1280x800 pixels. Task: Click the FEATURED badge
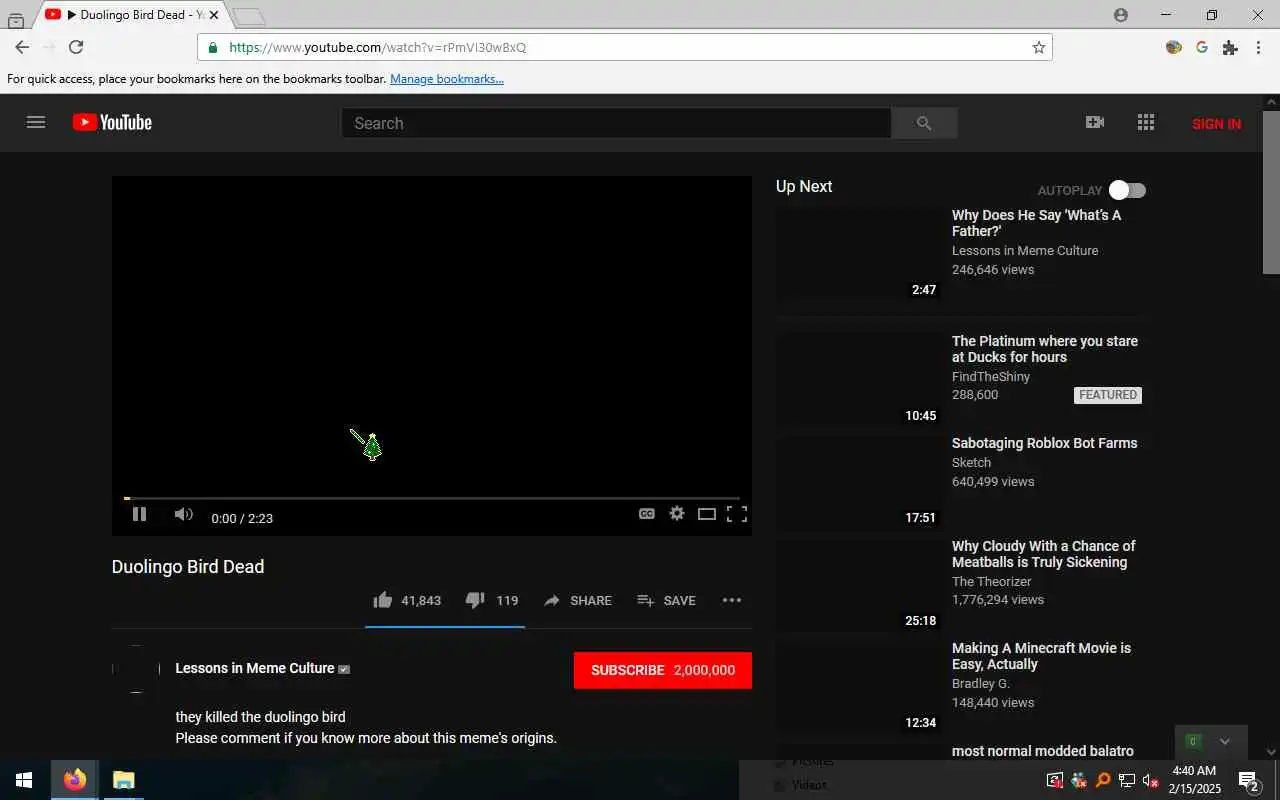point(1108,395)
